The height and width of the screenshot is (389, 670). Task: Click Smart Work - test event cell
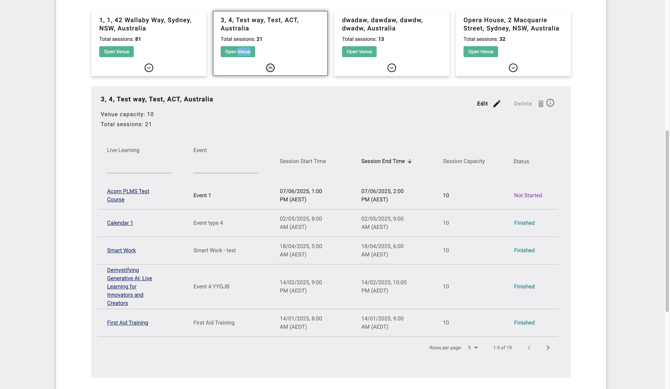[x=215, y=250]
